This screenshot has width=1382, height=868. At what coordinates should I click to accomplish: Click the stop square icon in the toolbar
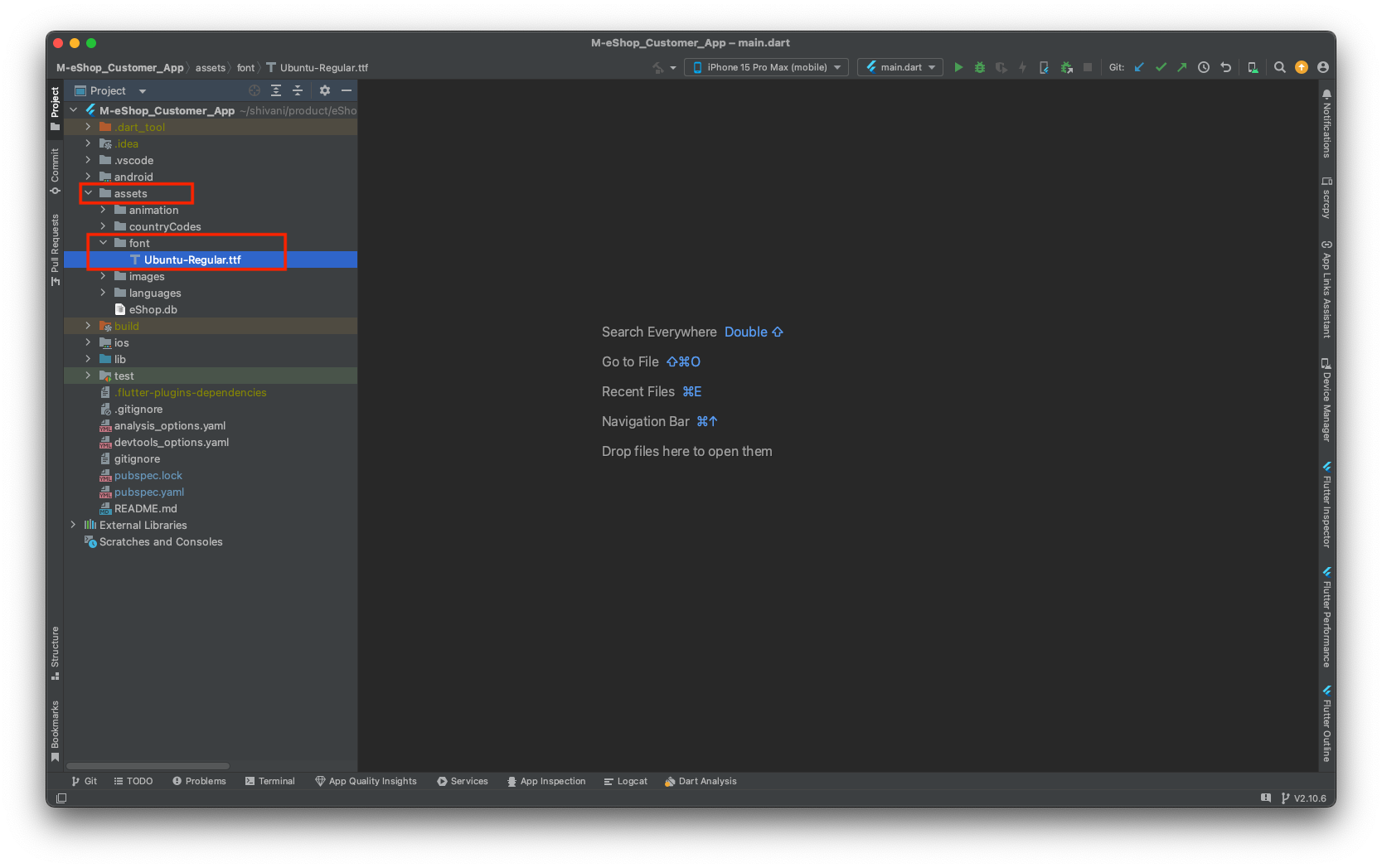[1088, 67]
